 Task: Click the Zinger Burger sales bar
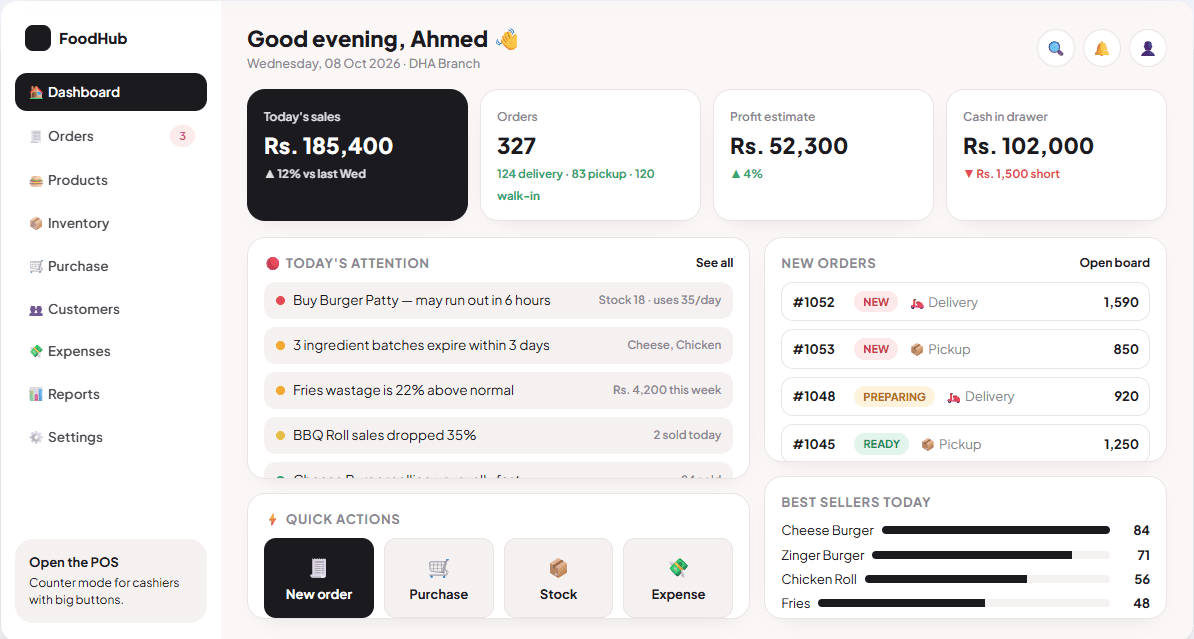(x=991, y=555)
